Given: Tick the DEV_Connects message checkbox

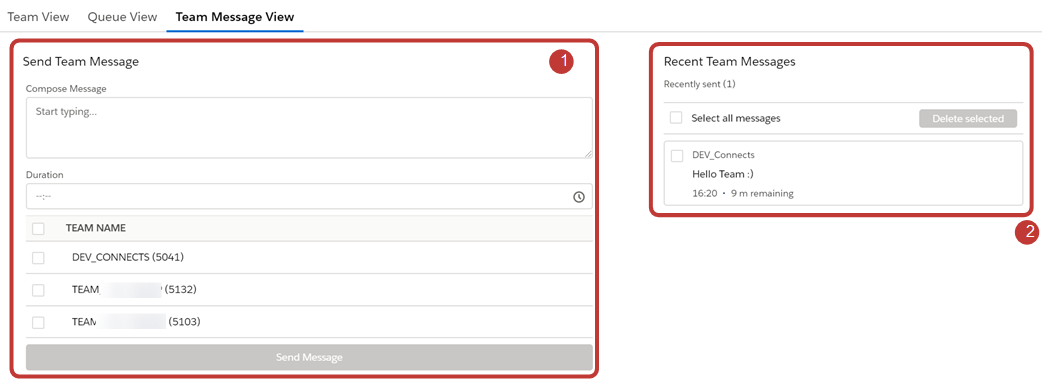Looking at the screenshot, I should pyautogui.click(x=677, y=155).
